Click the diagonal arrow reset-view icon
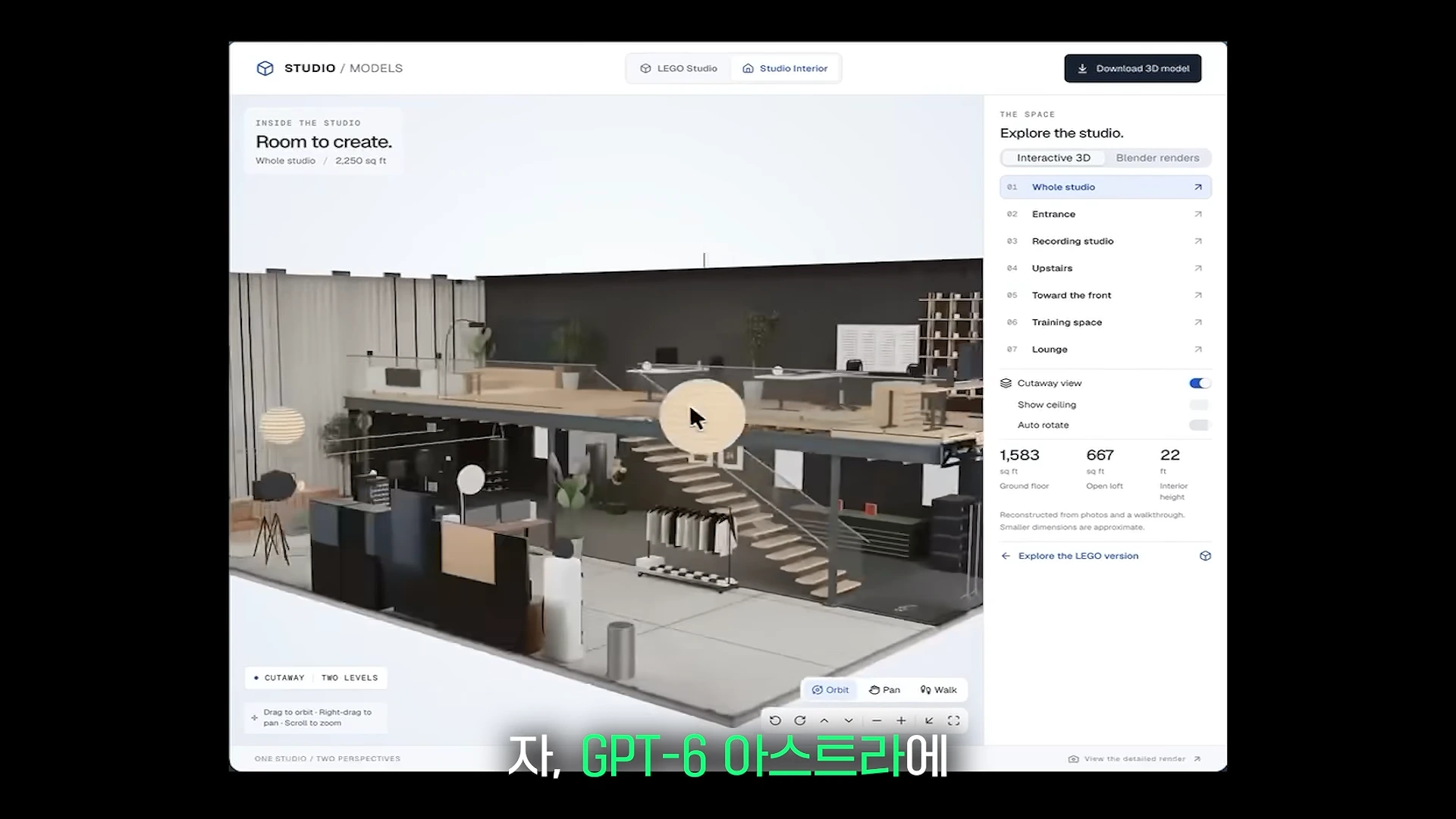 pyautogui.click(x=929, y=720)
